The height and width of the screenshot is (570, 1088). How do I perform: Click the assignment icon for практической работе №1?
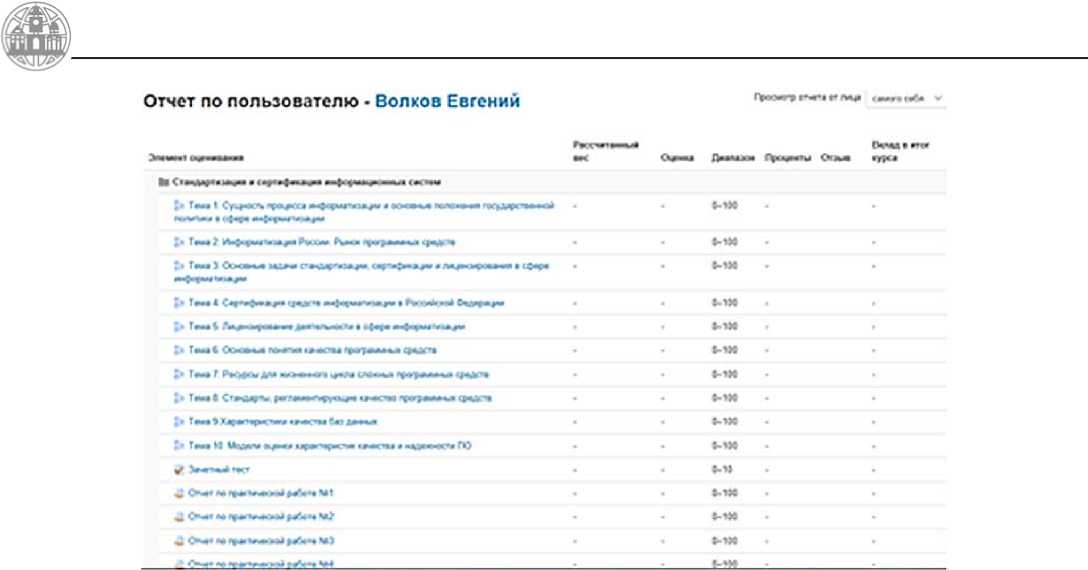tap(179, 493)
